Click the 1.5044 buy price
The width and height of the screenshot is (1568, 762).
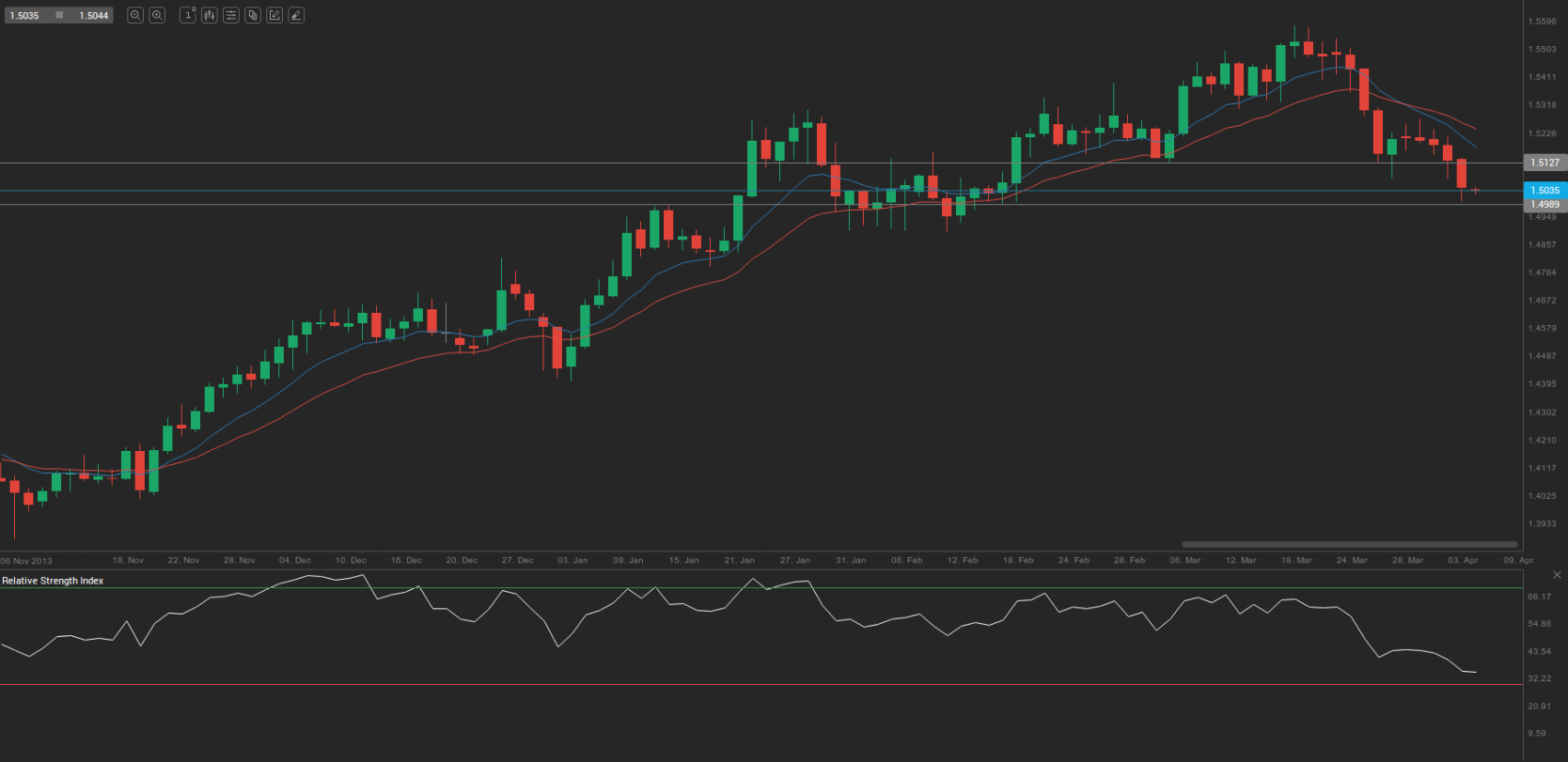(93, 16)
